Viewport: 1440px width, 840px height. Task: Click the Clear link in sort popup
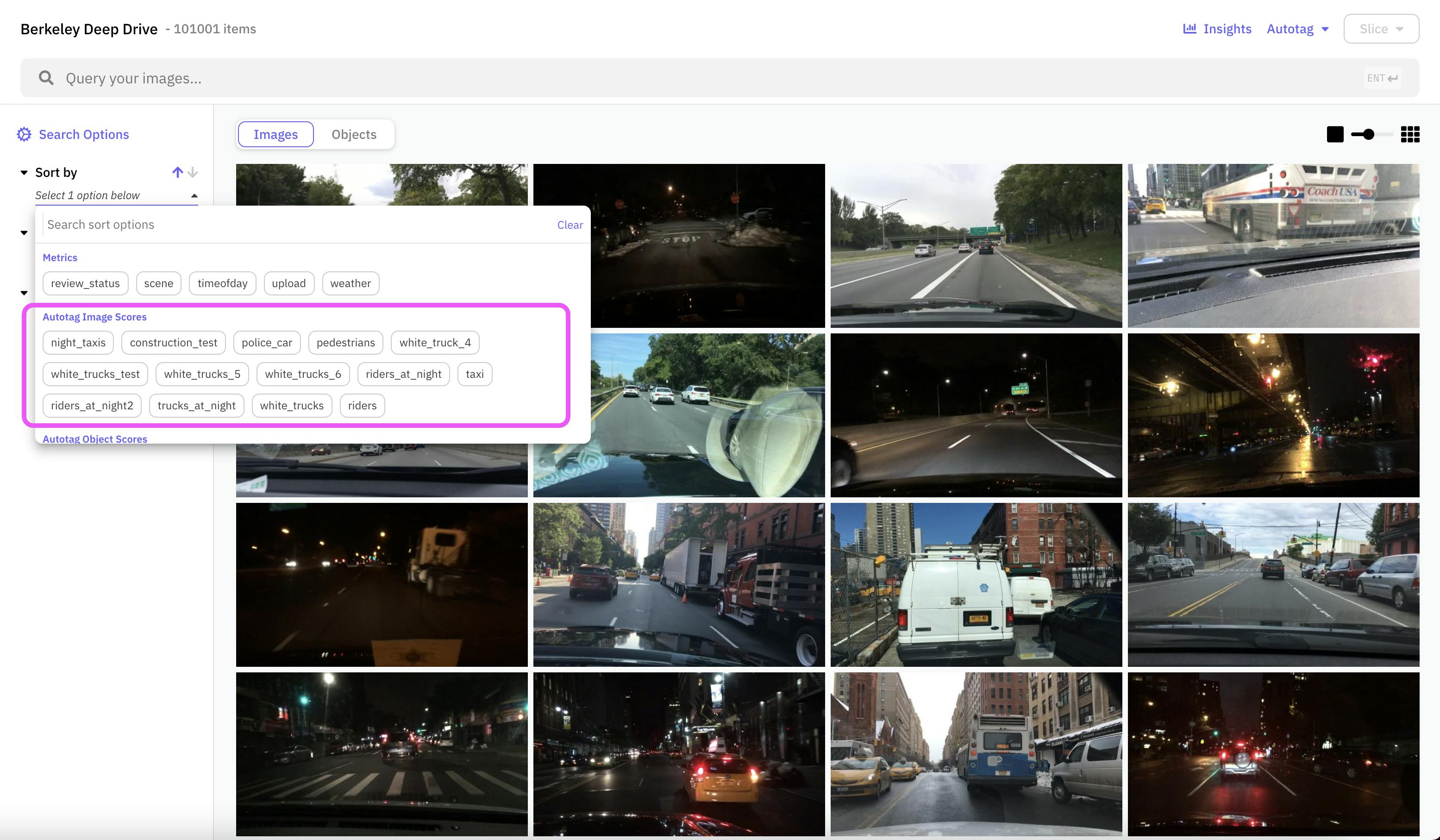tap(570, 225)
